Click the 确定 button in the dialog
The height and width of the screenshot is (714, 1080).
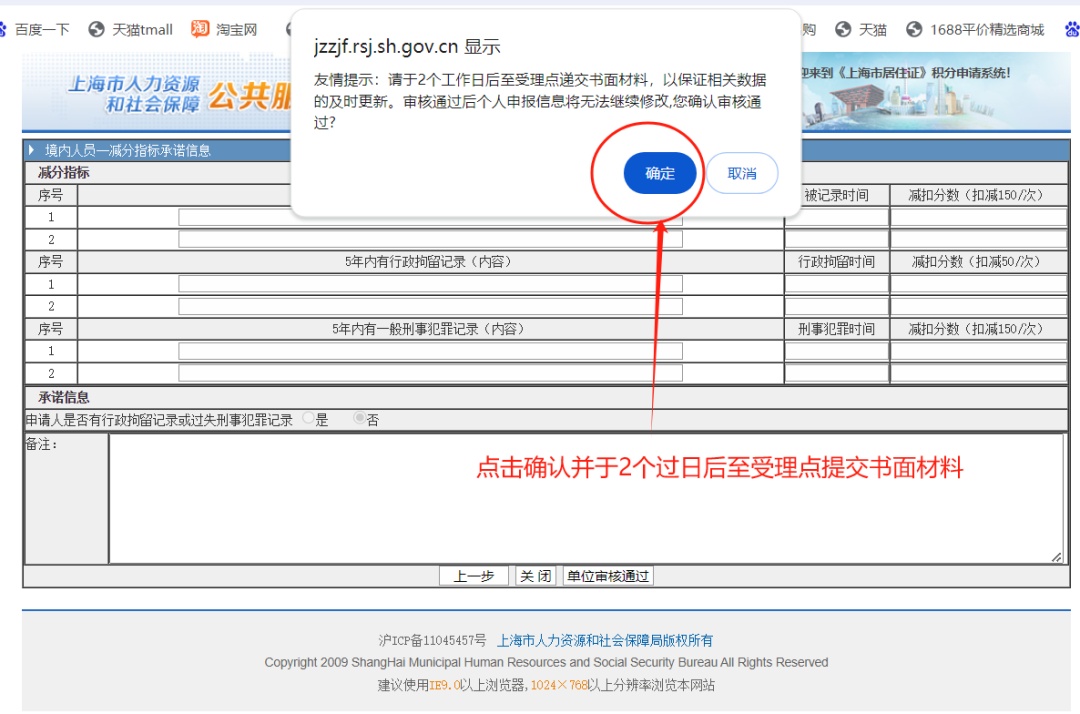tap(659, 173)
